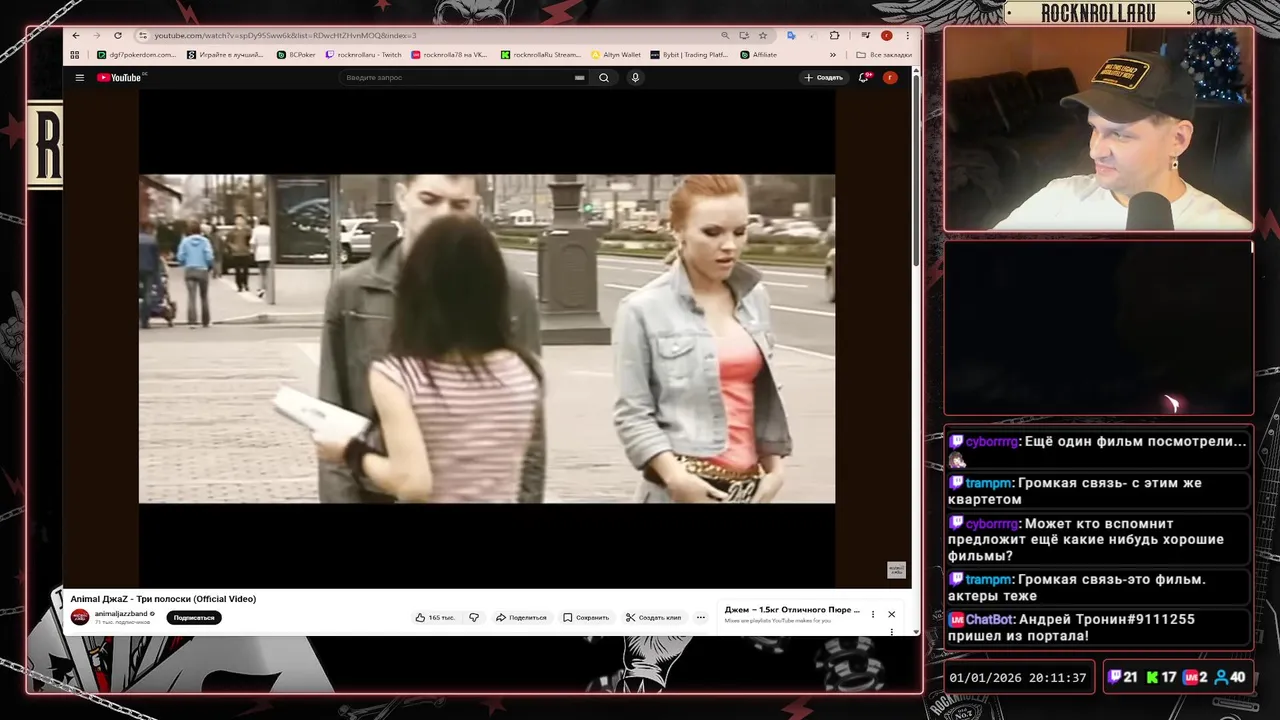
Task: Click the address bar URL
Action: [x=285, y=35]
